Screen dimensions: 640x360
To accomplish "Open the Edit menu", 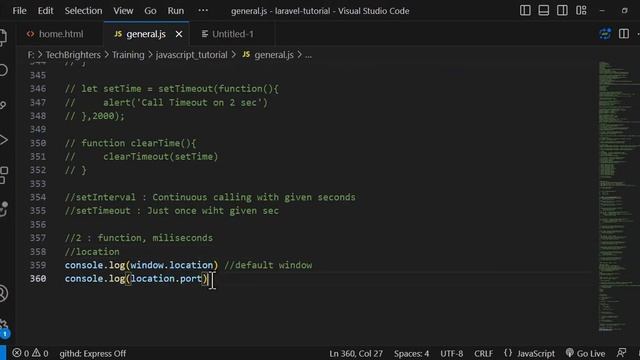I will 45,11.
